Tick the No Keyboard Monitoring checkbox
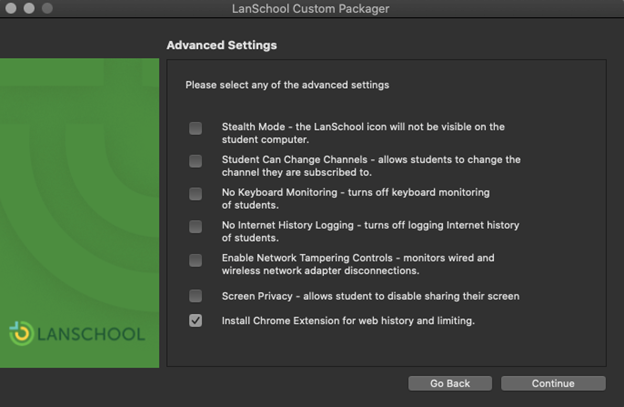The width and height of the screenshot is (624, 407). point(195,194)
